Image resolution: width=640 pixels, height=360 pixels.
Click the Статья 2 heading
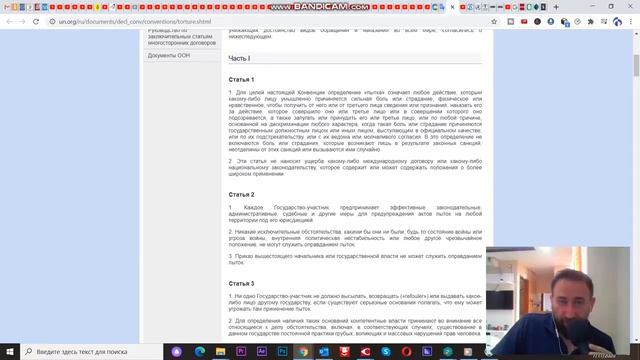click(x=241, y=195)
